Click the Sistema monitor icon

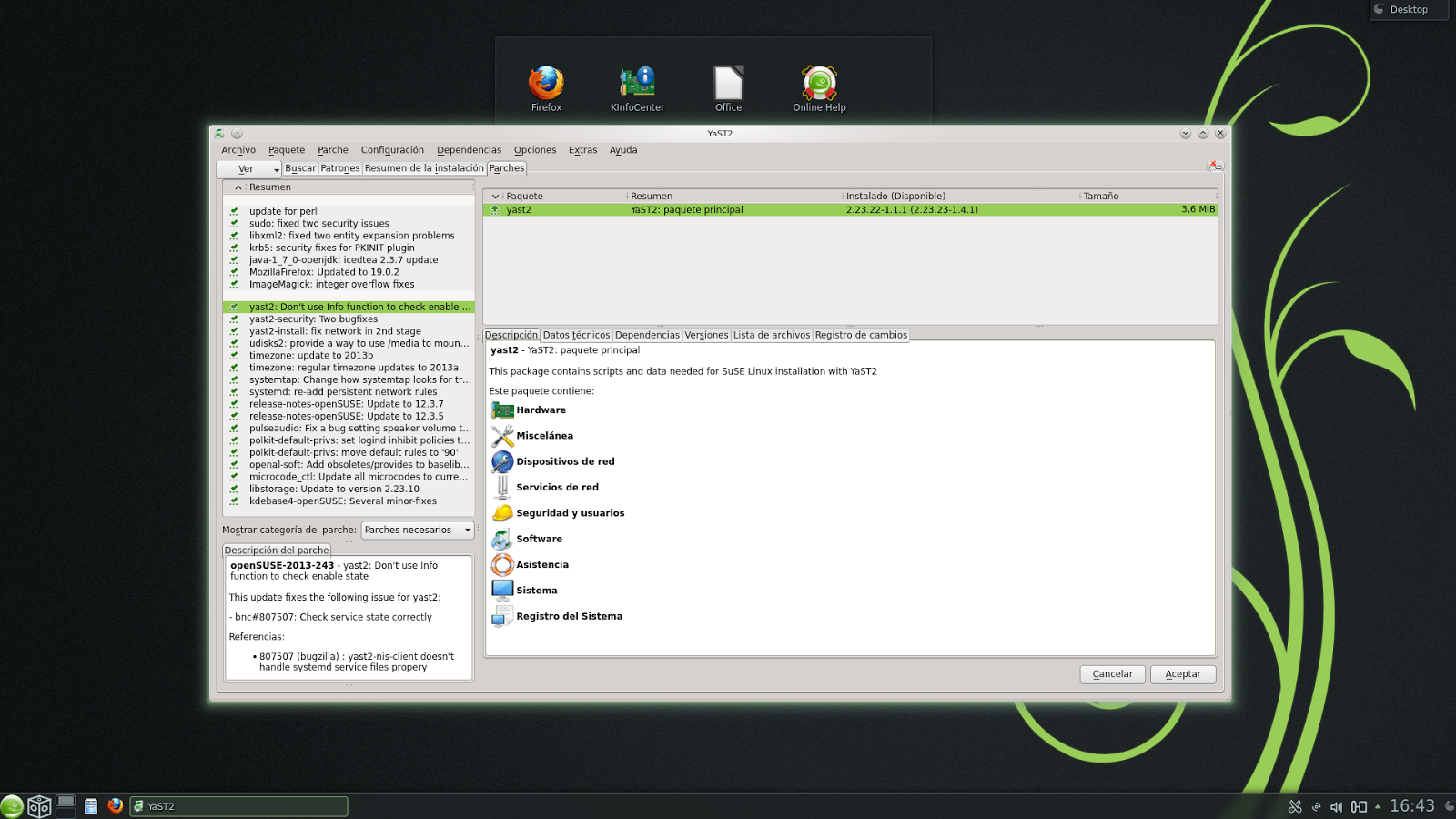pyautogui.click(x=501, y=590)
